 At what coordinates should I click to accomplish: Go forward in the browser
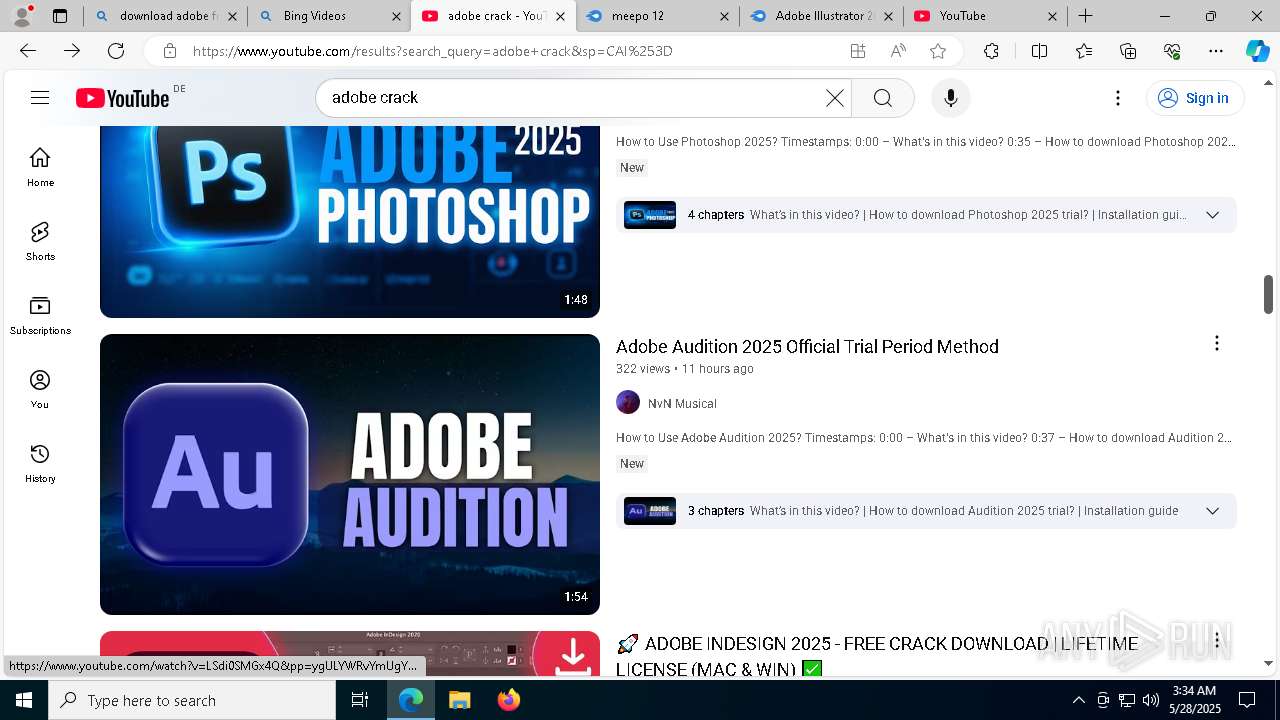72,51
